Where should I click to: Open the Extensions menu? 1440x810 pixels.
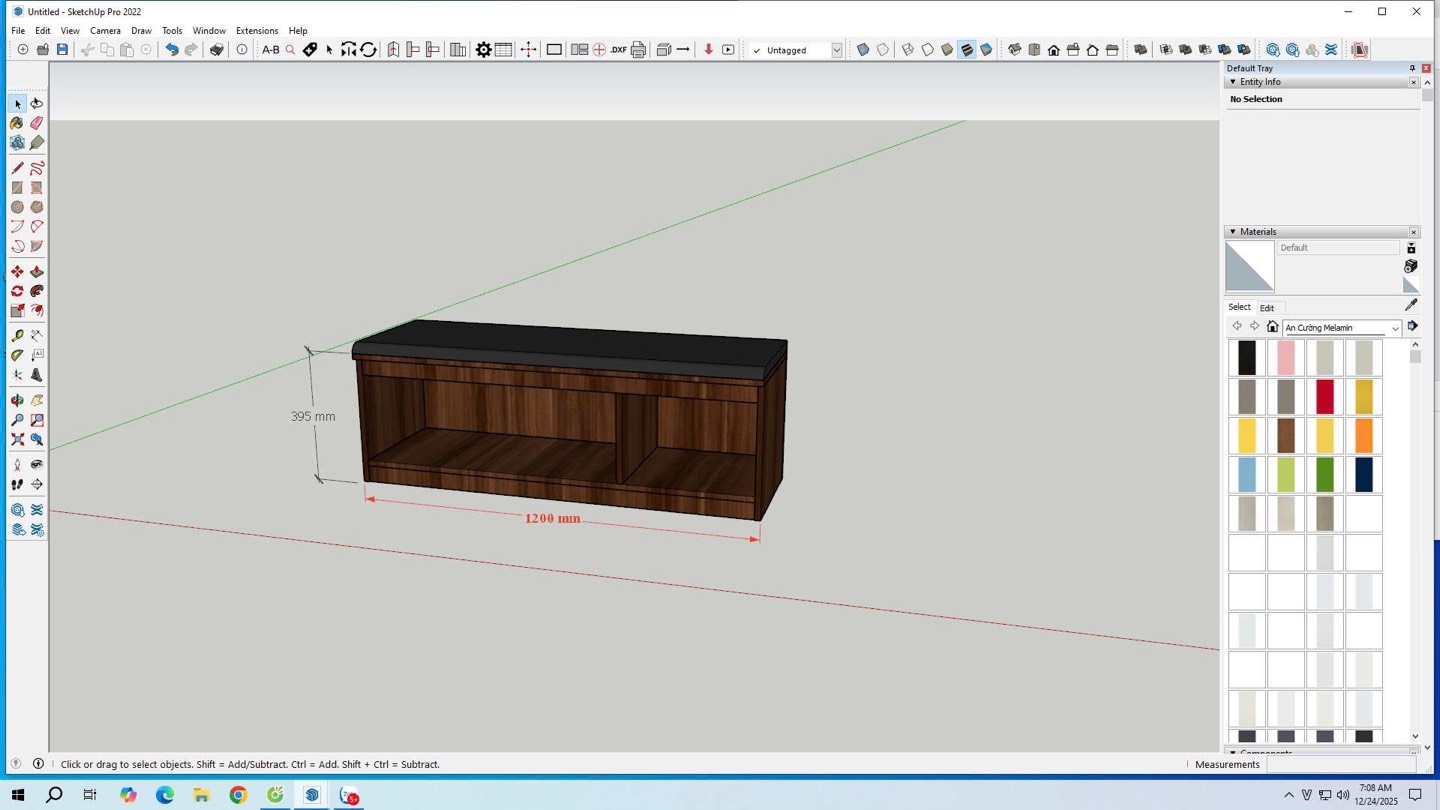pyautogui.click(x=257, y=31)
